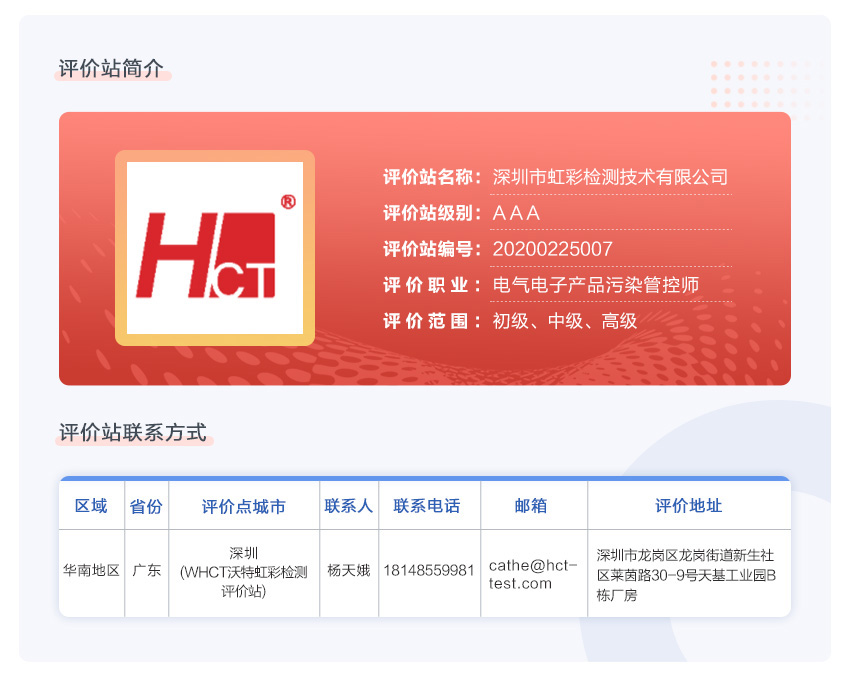Select the occupation 电气电子产品污染管控师
This screenshot has width=850, height=694.
coord(596,285)
